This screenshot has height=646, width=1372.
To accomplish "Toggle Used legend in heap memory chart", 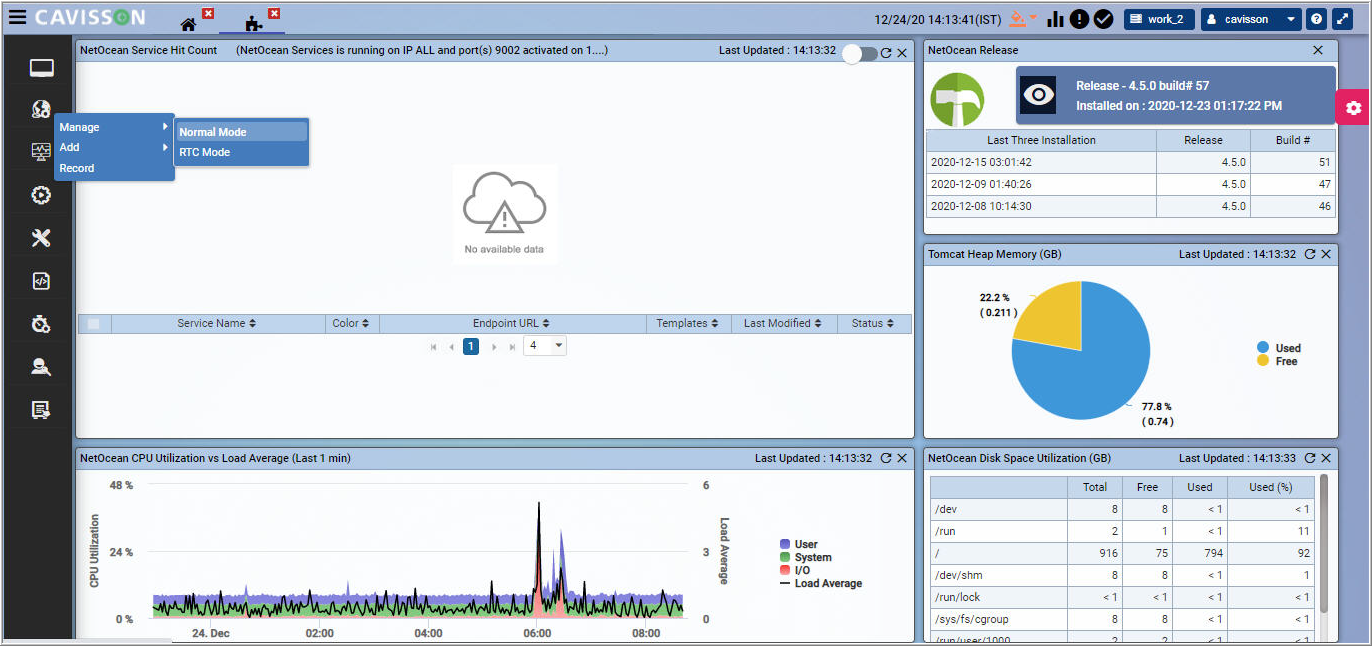I will [1279, 348].
